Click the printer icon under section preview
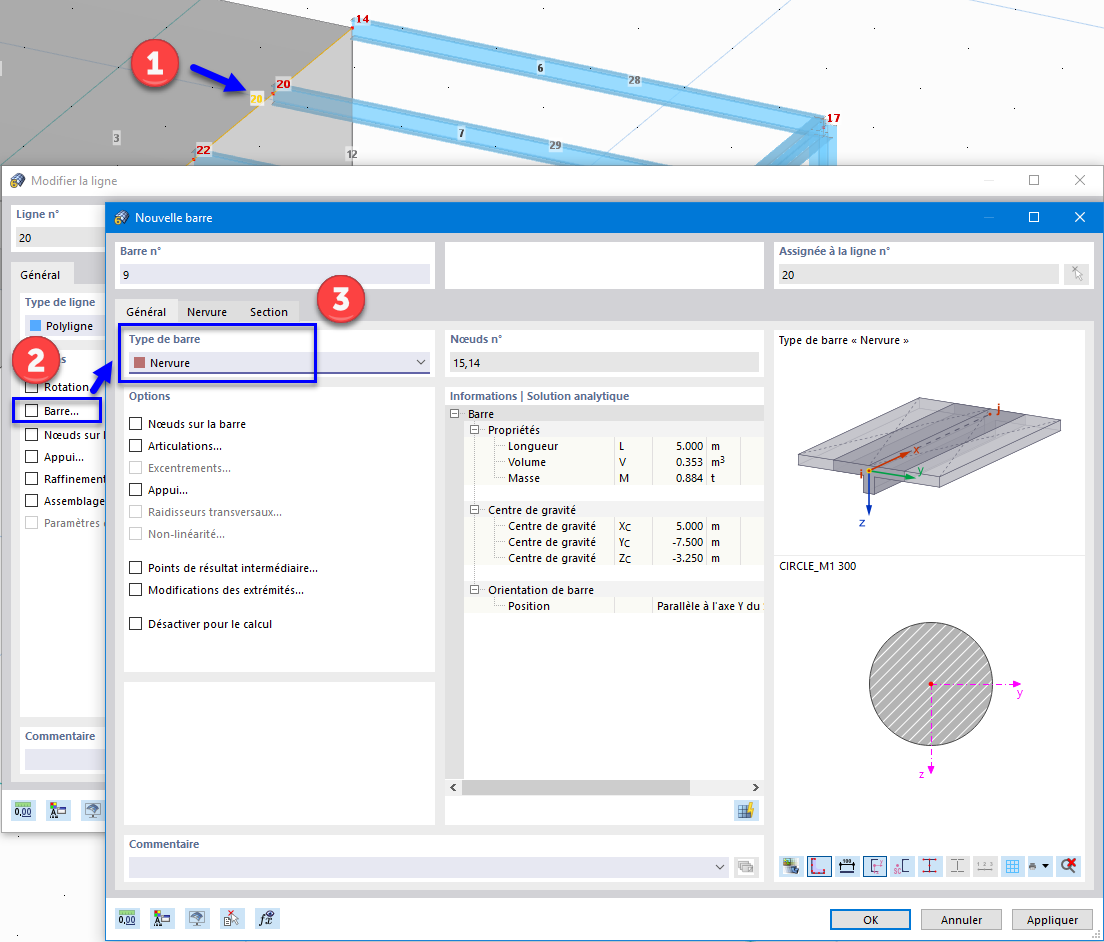Viewport: 1104px width, 942px height. [x=1033, y=866]
